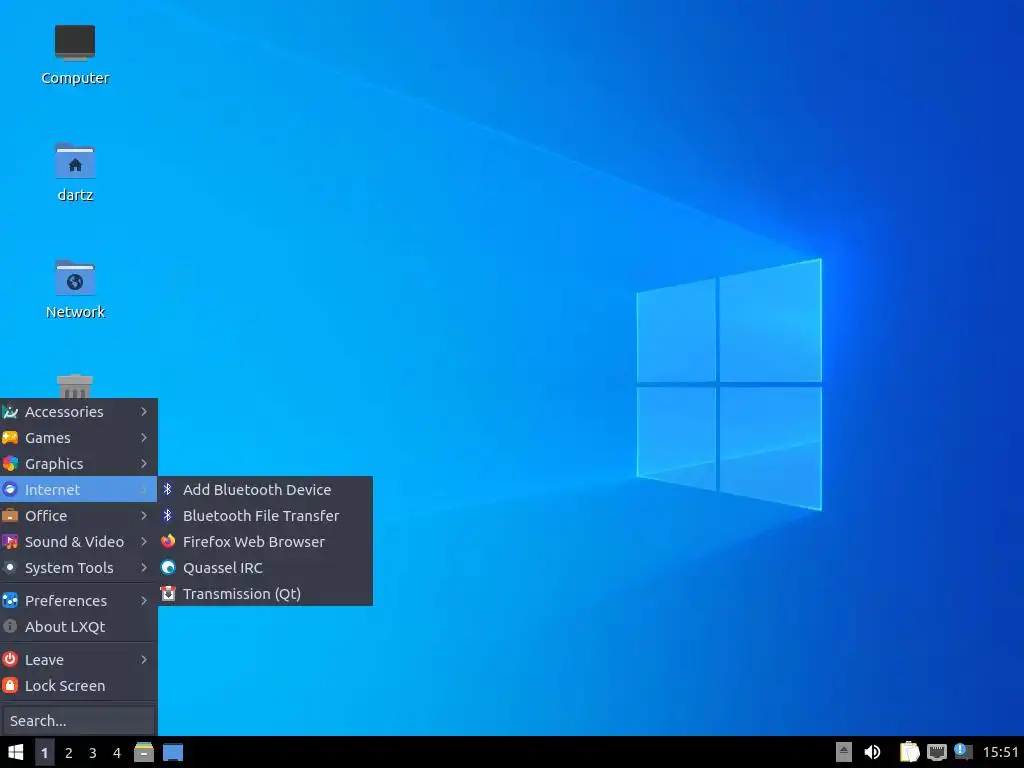Click the Firefox logo icon

[x=168, y=541]
